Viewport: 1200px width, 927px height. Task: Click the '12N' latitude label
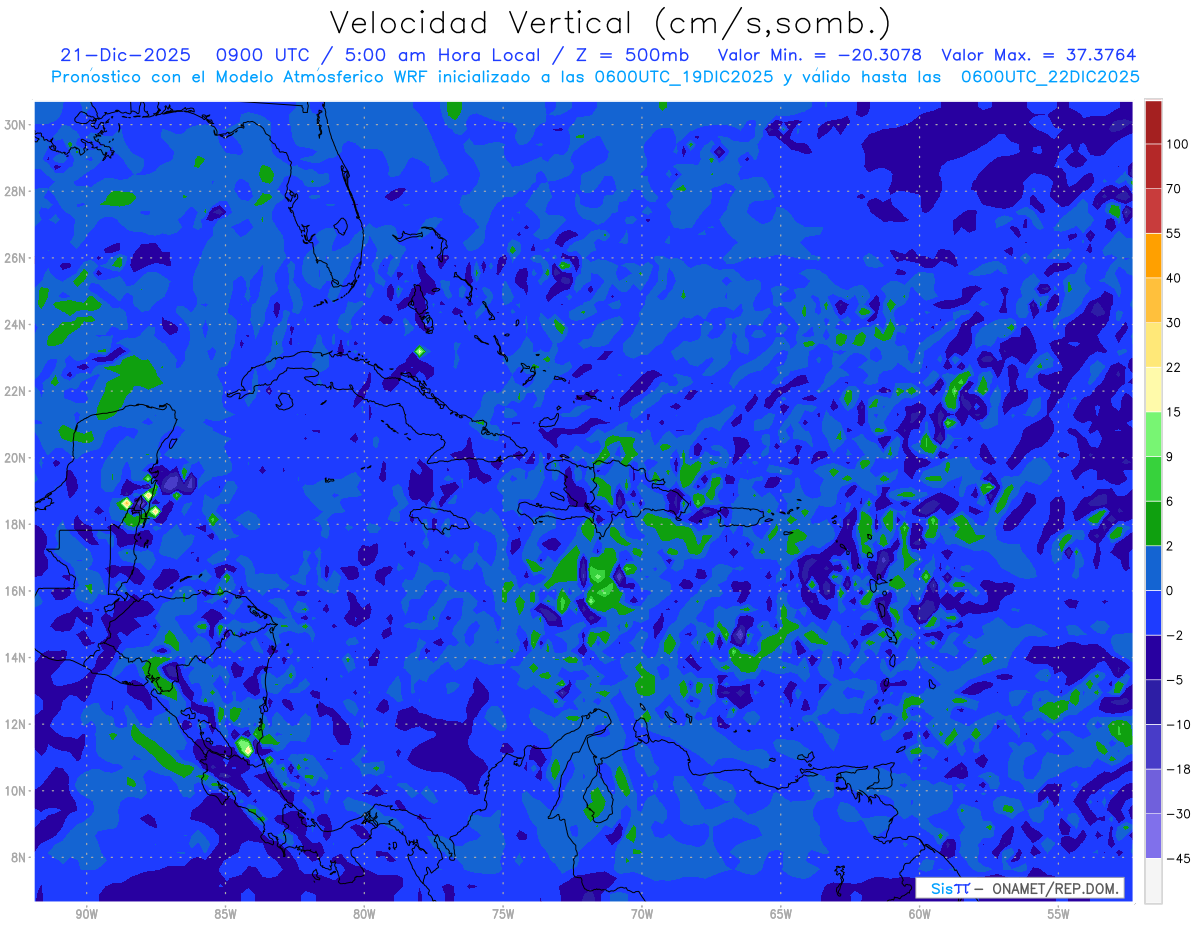click(x=17, y=724)
